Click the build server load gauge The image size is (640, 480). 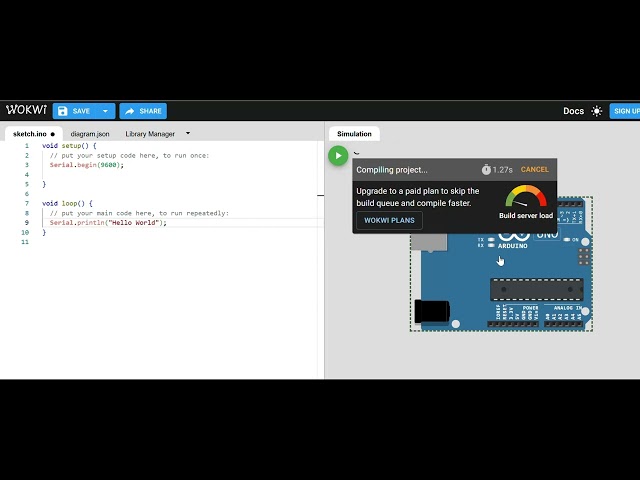[x=526, y=196]
